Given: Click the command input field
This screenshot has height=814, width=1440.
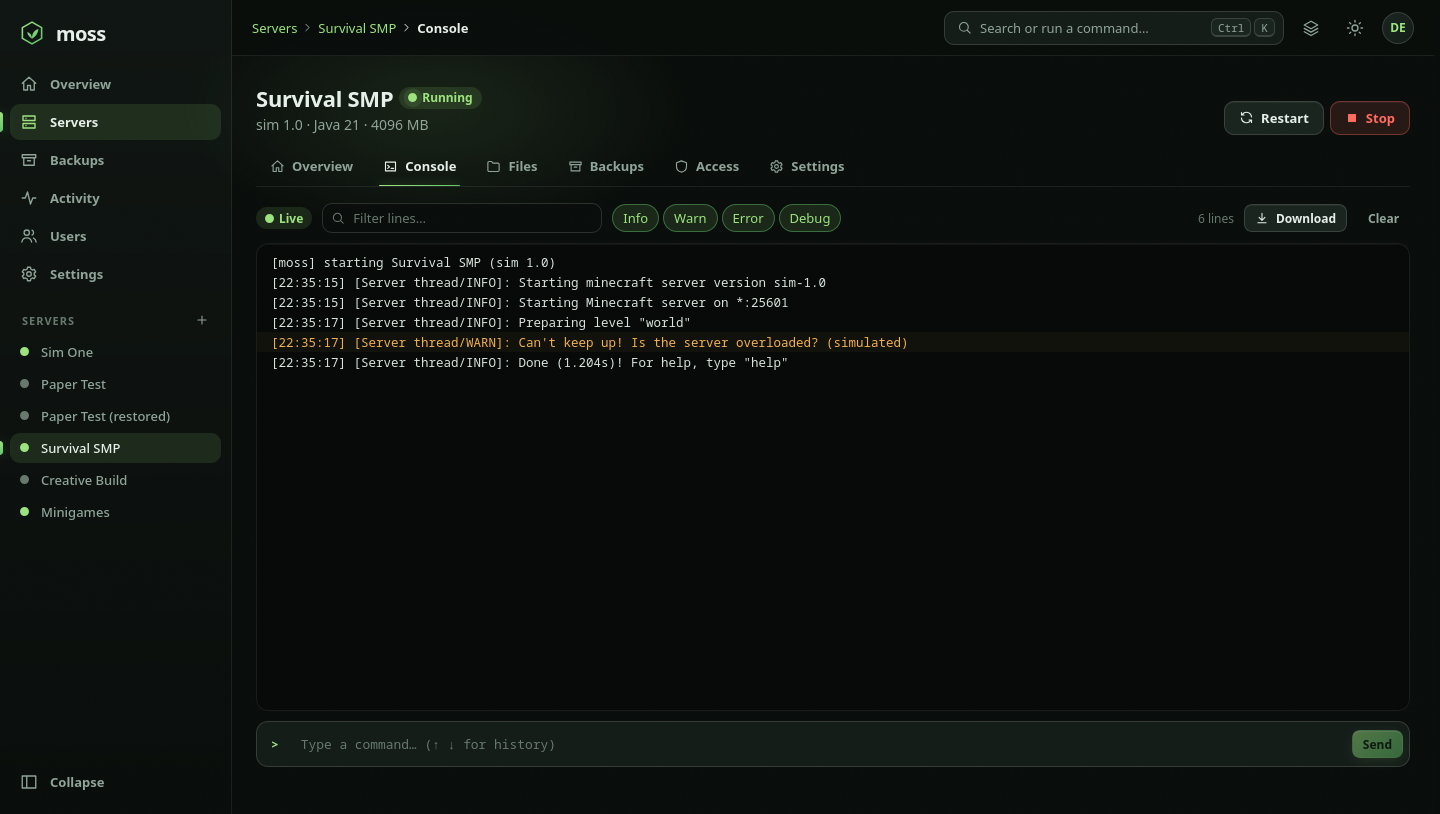Looking at the screenshot, I should point(820,744).
